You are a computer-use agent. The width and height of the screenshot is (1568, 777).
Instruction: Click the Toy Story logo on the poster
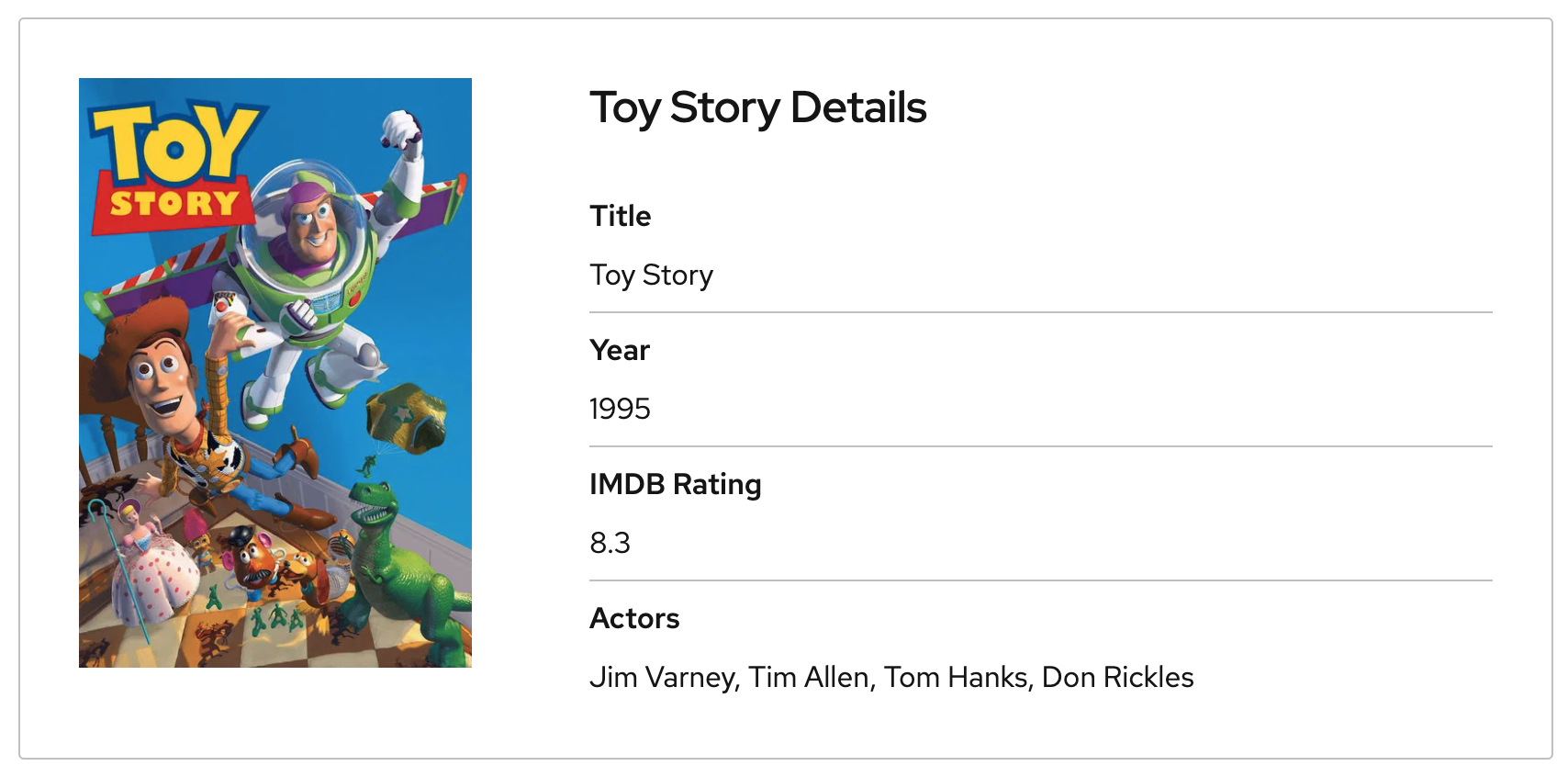pos(174,165)
